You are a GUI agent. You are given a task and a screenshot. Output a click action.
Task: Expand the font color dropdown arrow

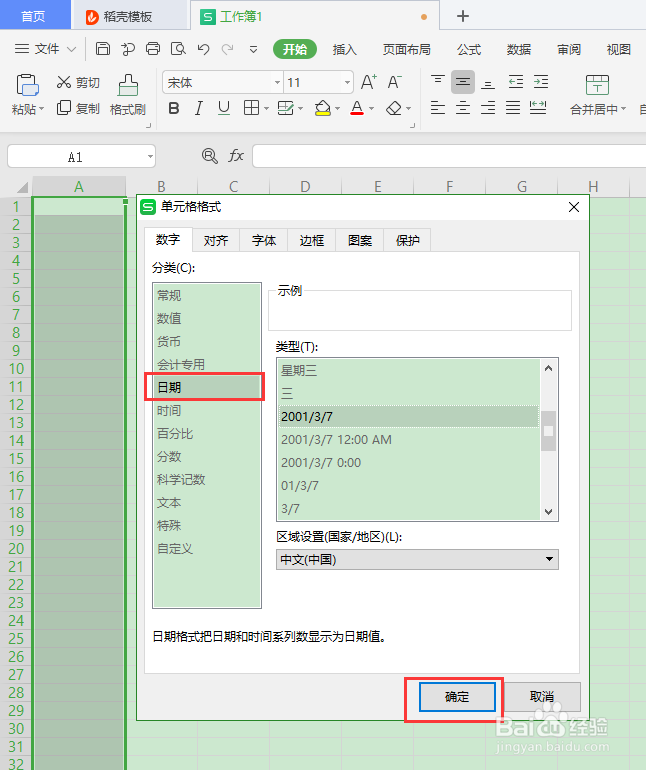pos(371,109)
